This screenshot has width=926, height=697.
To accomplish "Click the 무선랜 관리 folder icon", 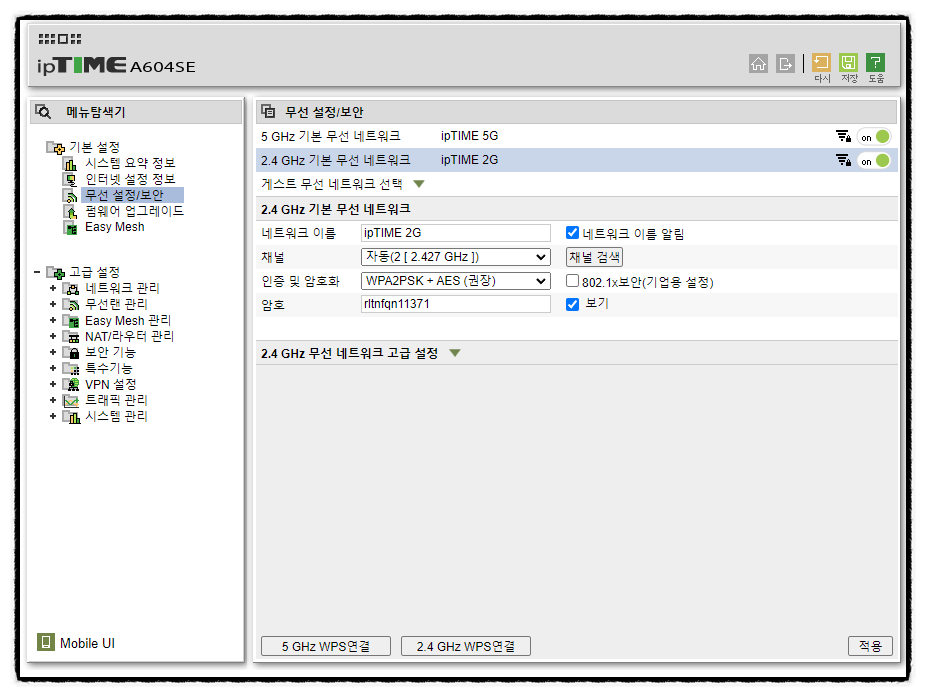I will (71, 305).
